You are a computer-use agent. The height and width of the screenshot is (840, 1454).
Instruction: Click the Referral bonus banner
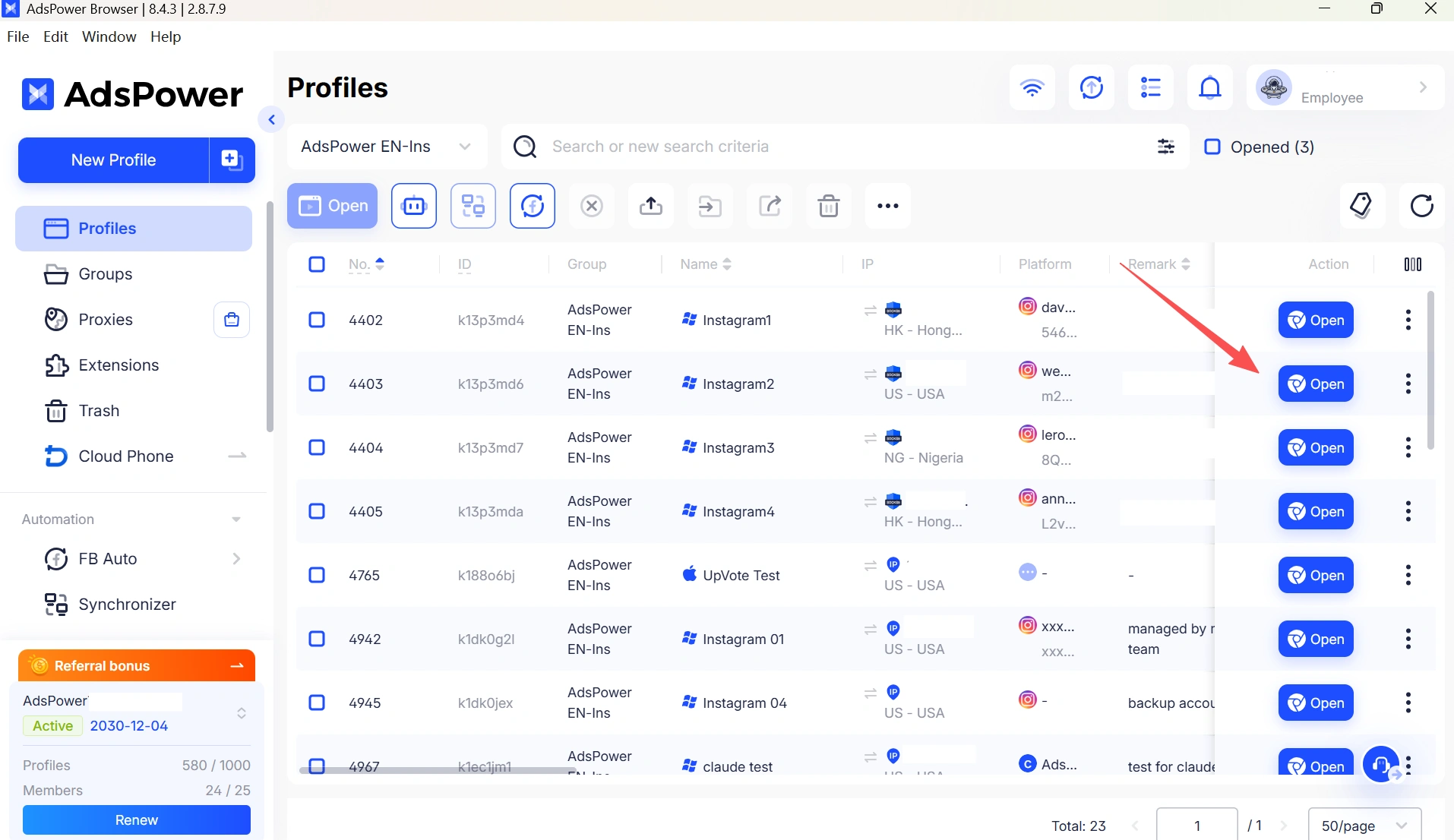click(x=137, y=666)
